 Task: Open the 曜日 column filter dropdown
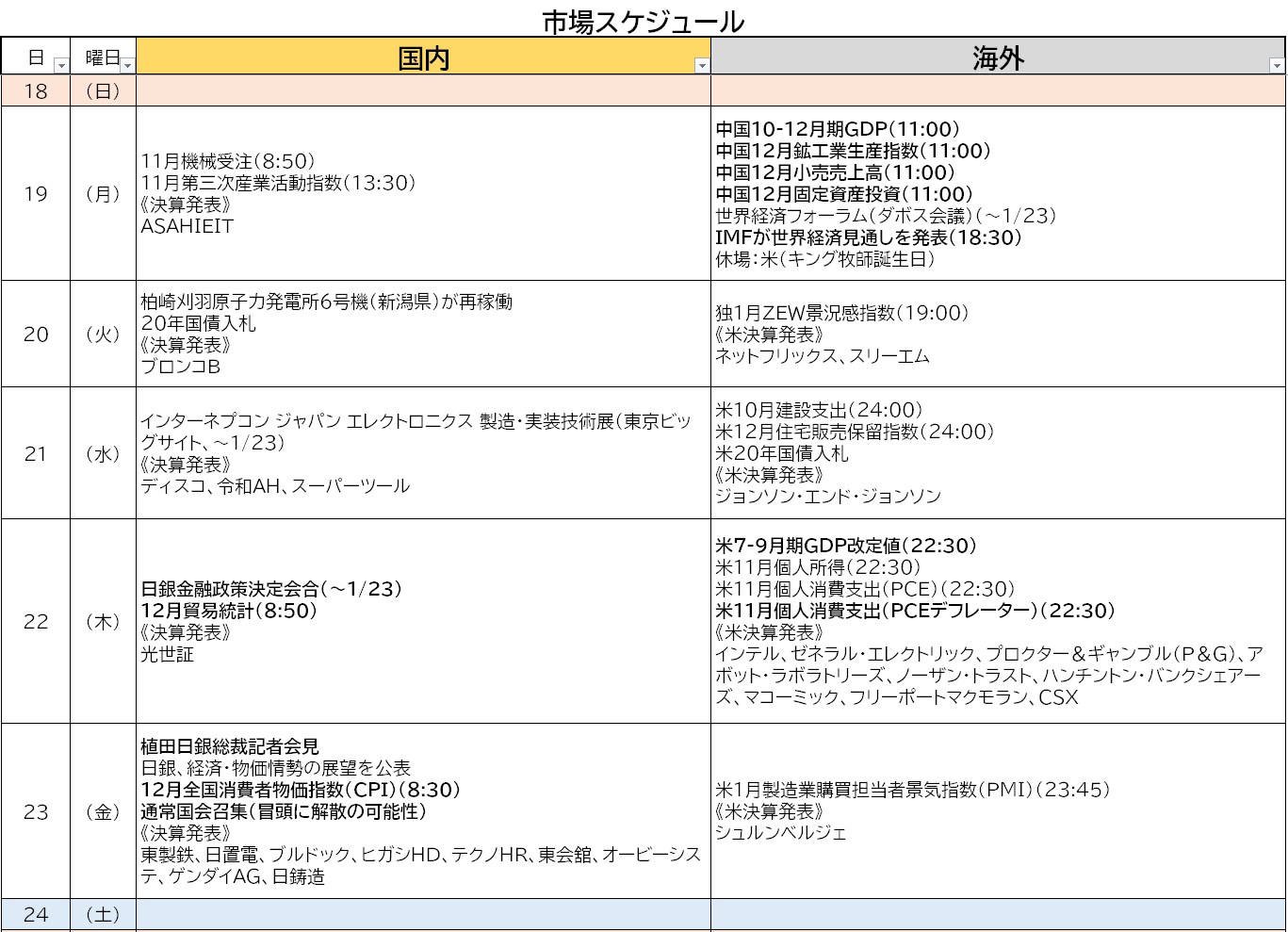click(x=127, y=66)
